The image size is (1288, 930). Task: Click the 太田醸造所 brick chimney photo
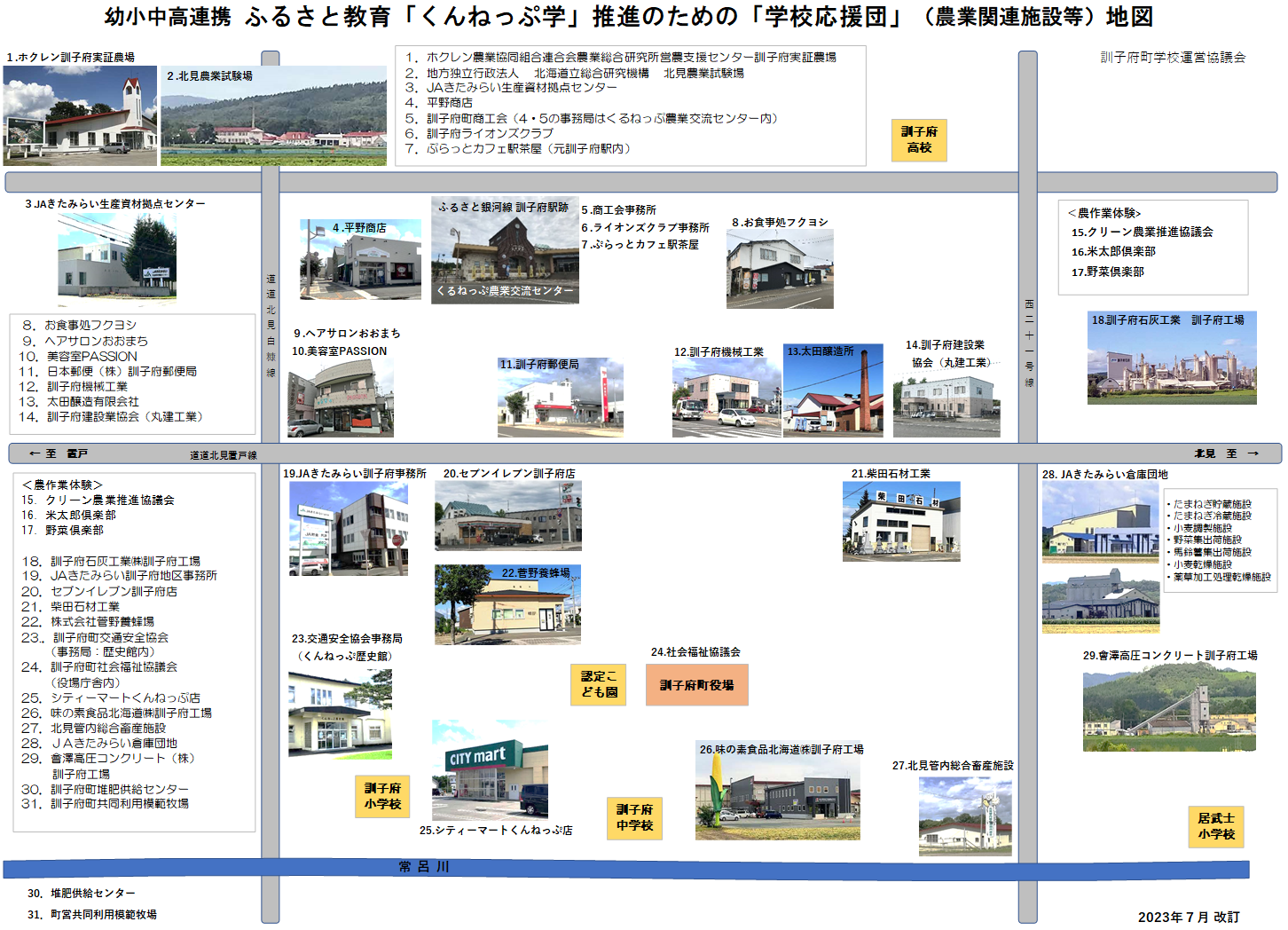(x=833, y=390)
